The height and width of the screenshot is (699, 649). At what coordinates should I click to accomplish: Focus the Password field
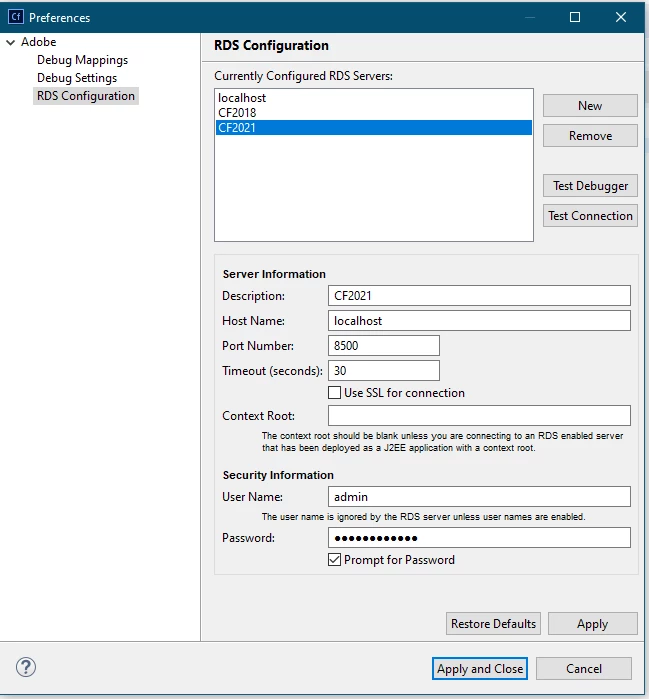click(x=479, y=538)
